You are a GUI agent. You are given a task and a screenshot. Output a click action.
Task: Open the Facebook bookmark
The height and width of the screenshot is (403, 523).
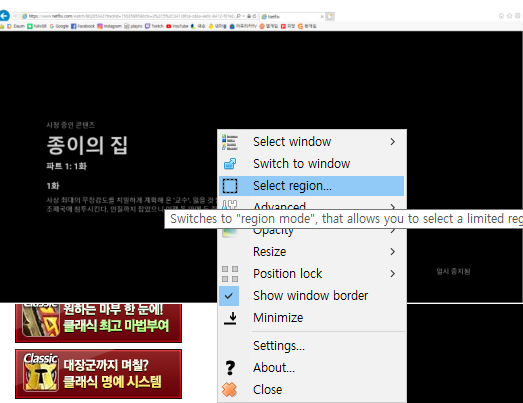[83, 26]
